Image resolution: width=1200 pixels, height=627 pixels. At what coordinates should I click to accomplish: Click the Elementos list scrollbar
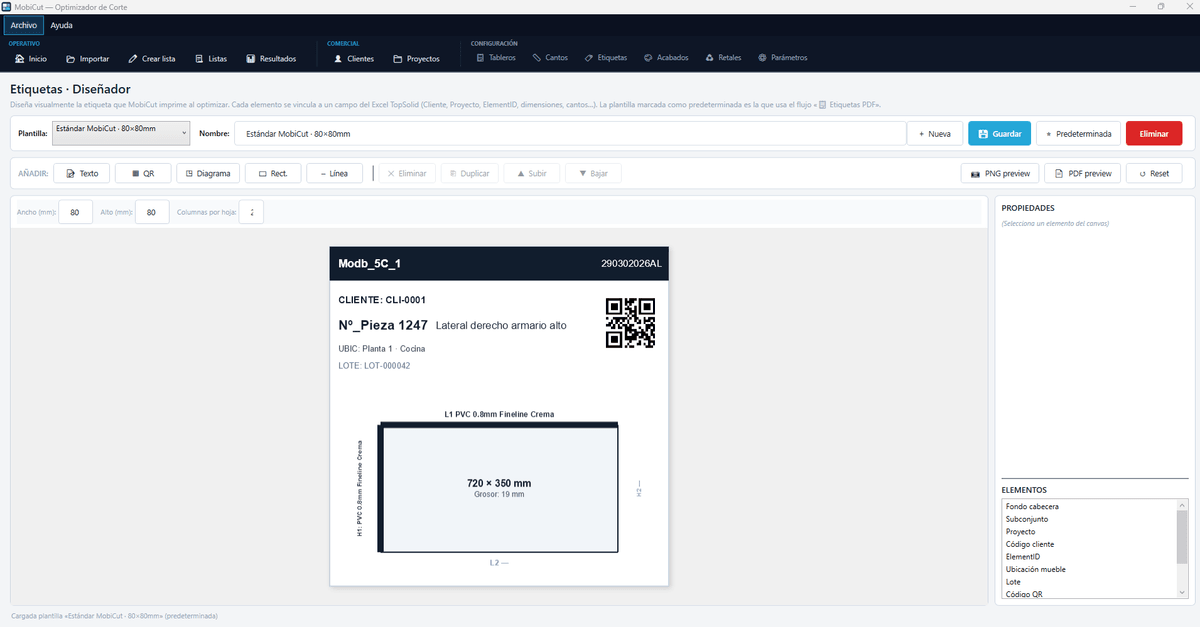coord(1182,548)
